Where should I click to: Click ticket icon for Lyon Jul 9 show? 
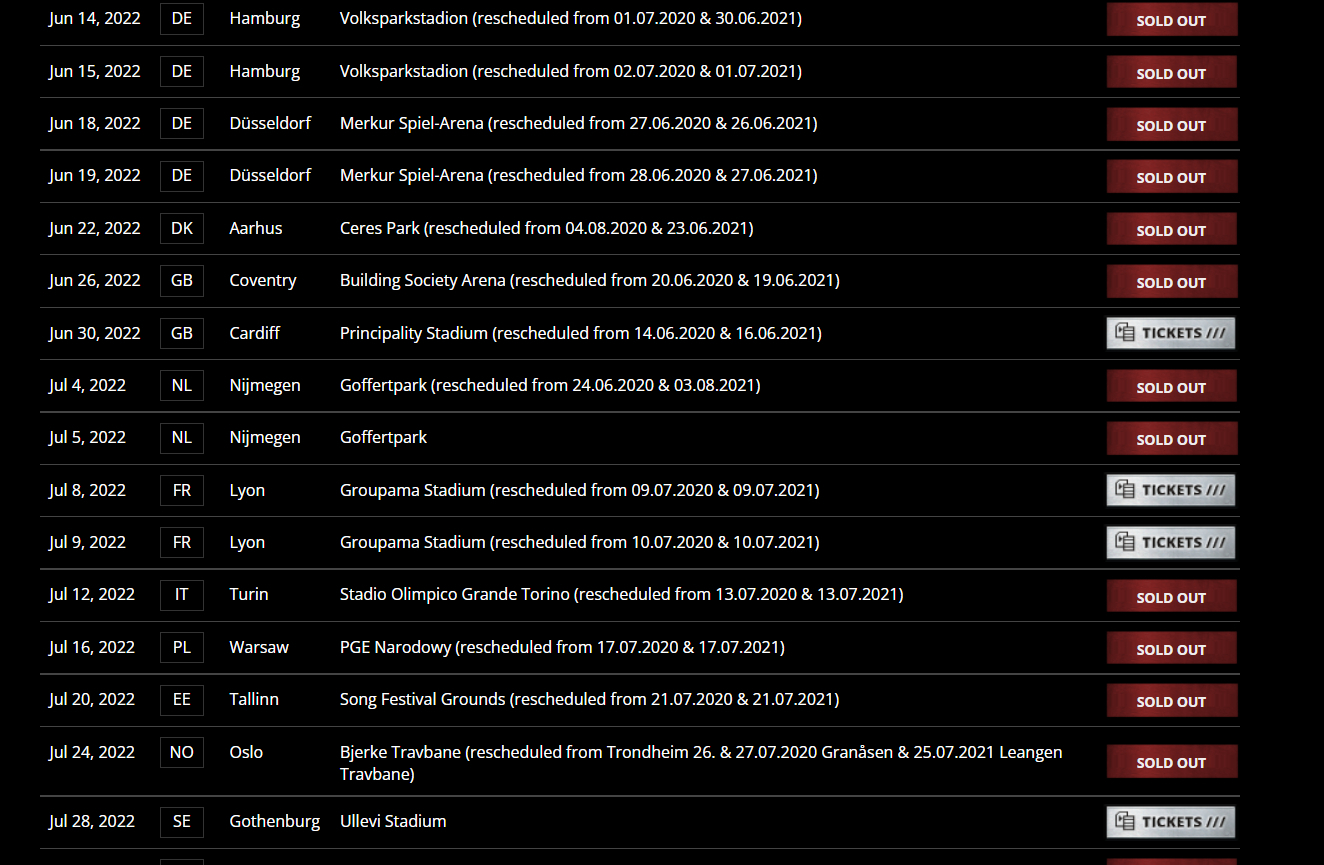click(1125, 542)
